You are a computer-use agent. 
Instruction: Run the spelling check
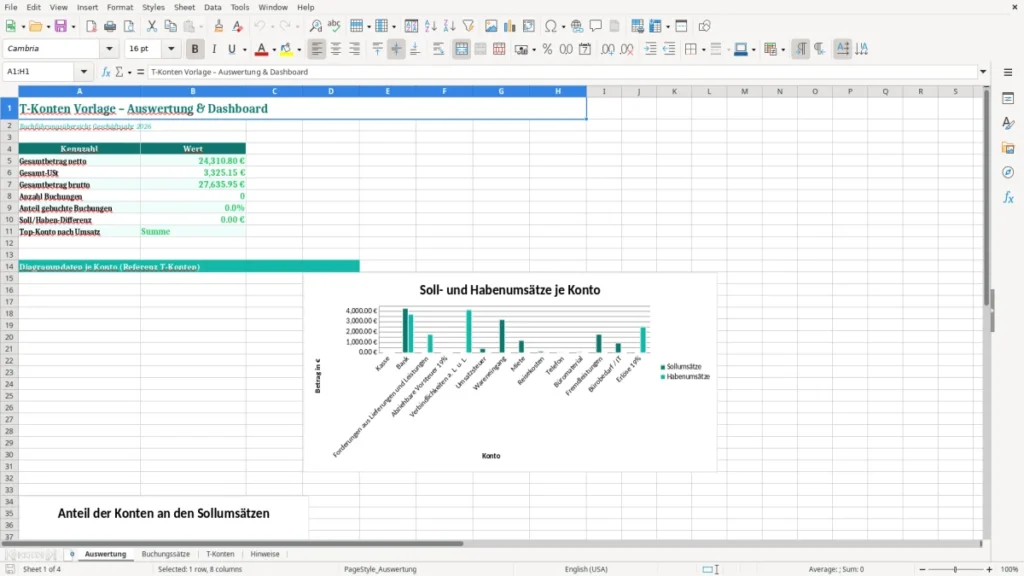[334, 26]
